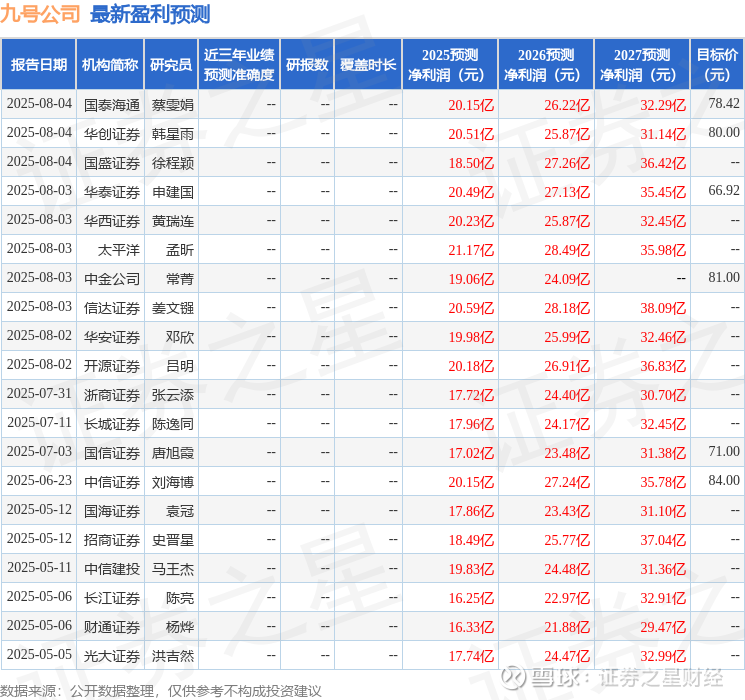Click the 浙商证券 institution cell
This screenshot has height=700, width=745.
(112, 395)
